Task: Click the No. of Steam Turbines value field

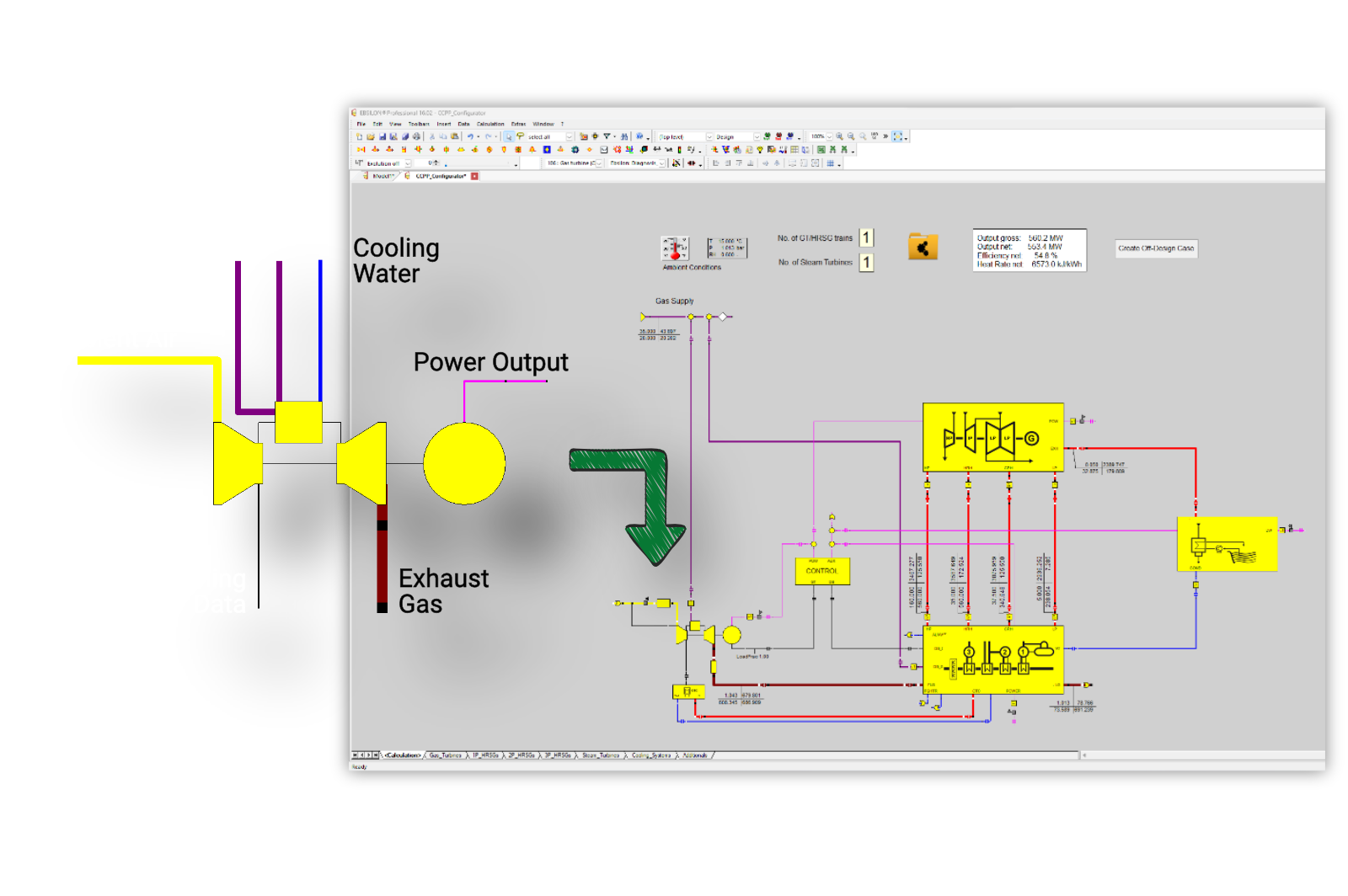Action: 866,262
